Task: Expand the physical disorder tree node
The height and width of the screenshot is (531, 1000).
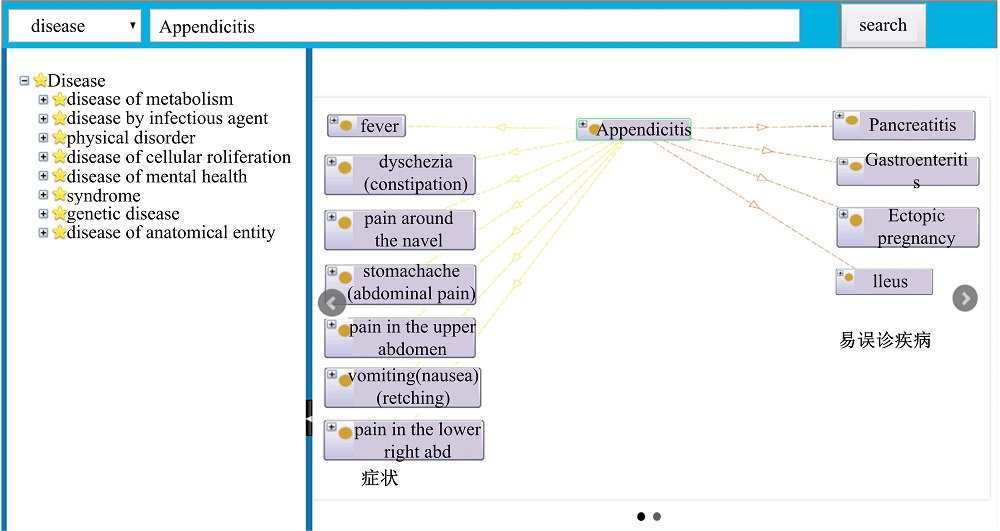Action: (x=43, y=138)
